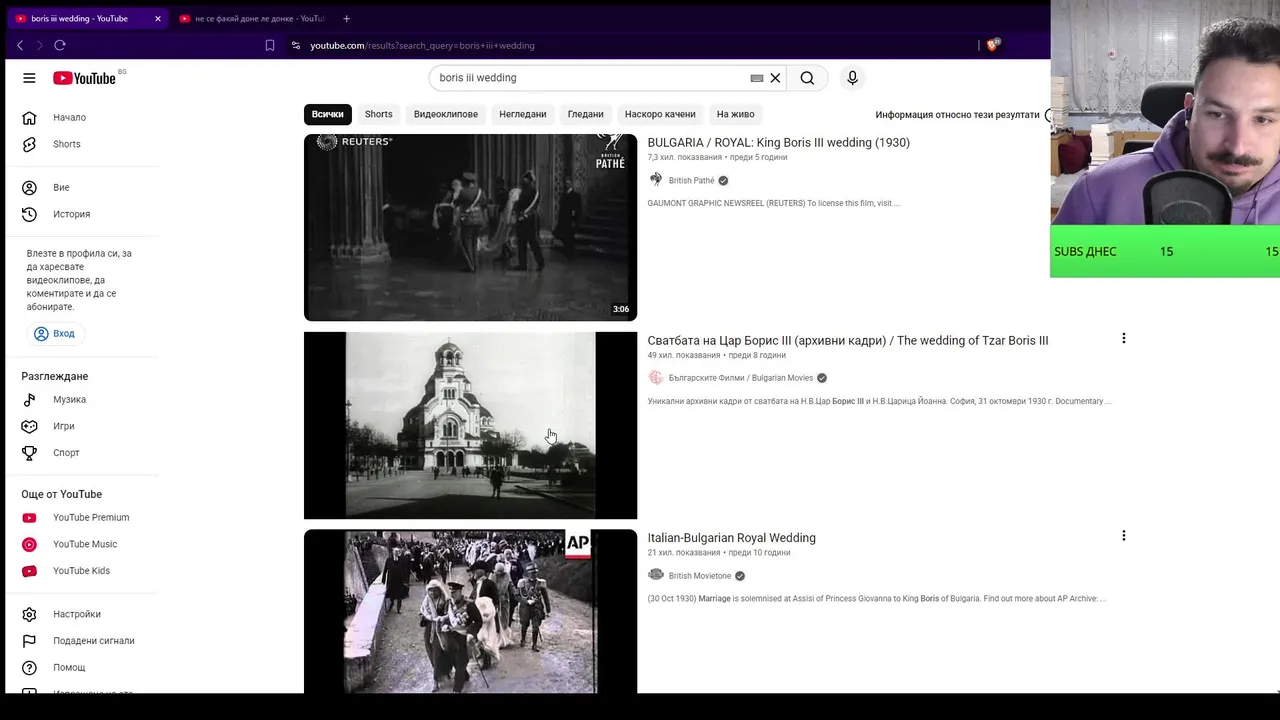
Task: Open title 'Italian-Bulgarian Royal Wedding'
Action: tap(732, 538)
